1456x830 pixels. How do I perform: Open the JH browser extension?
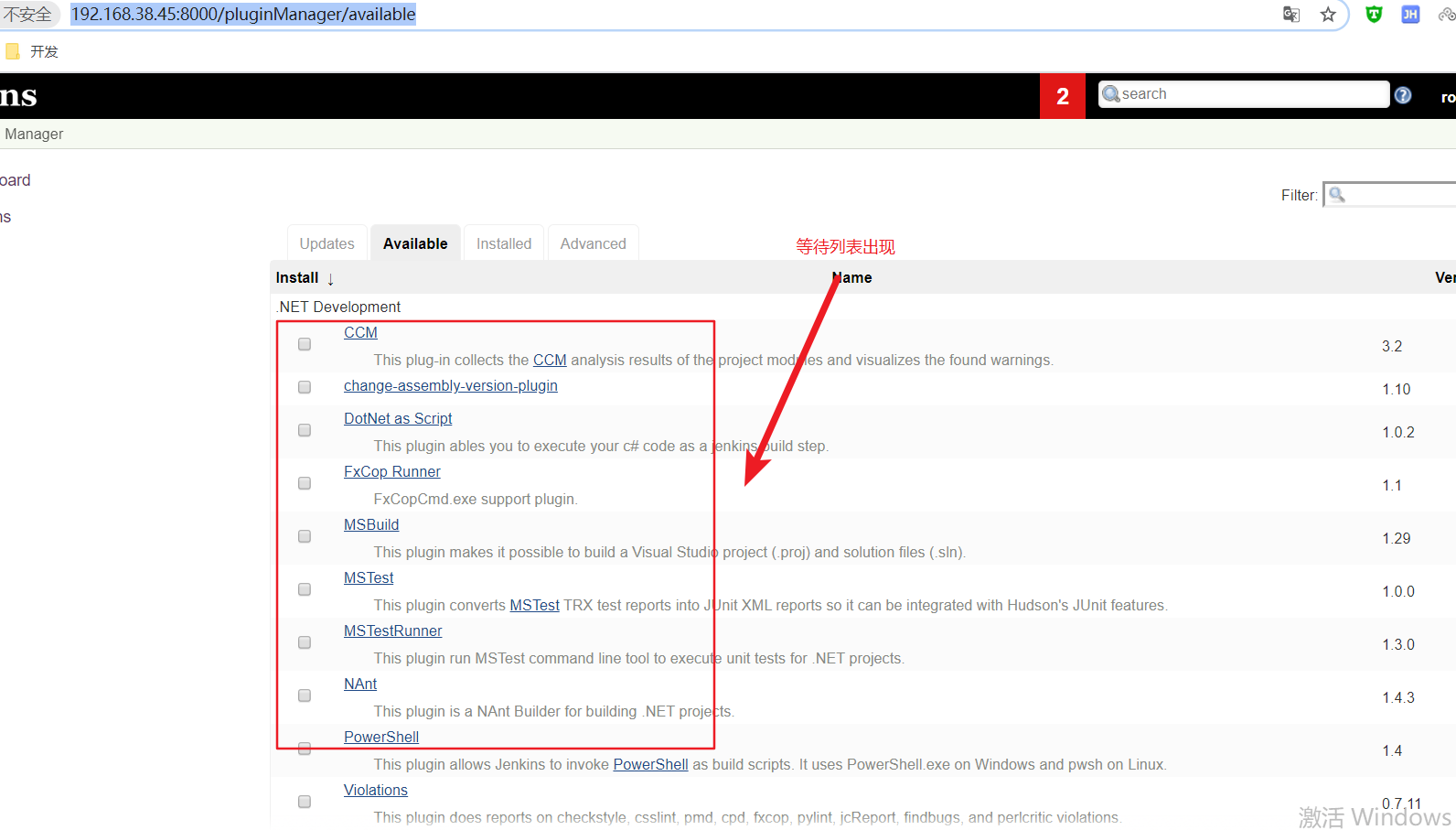pos(1410,15)
